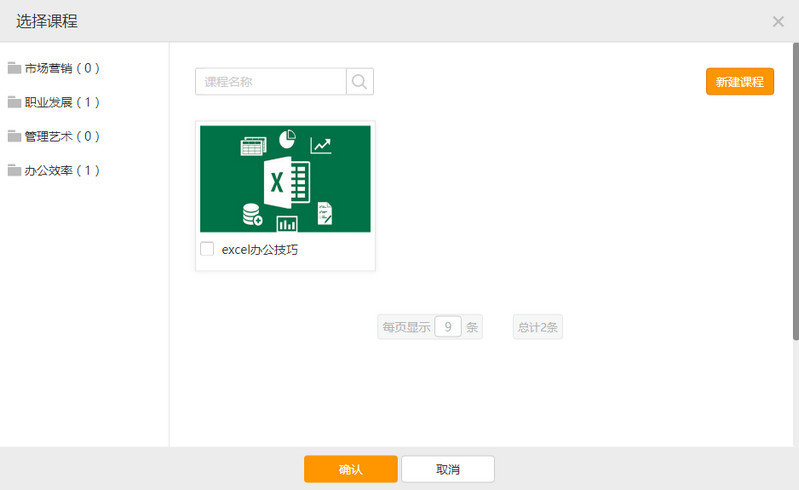
Task: Click the folder icon beside 办公效率
Action: coord(14,171)
